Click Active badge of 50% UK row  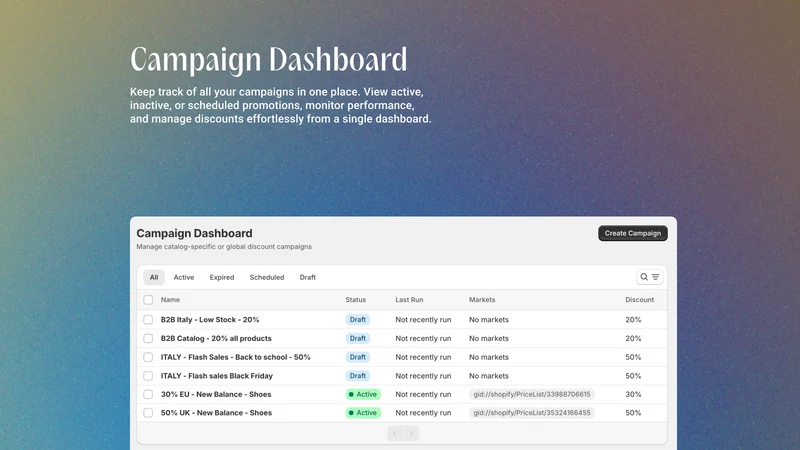point(363,413)
